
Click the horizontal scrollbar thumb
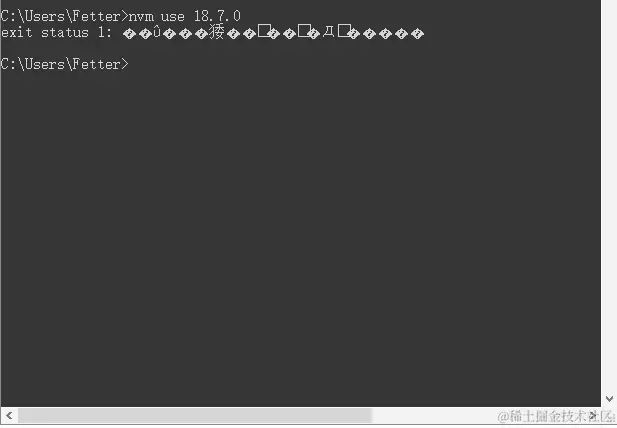pyautogui.click(x=194, y=415)
